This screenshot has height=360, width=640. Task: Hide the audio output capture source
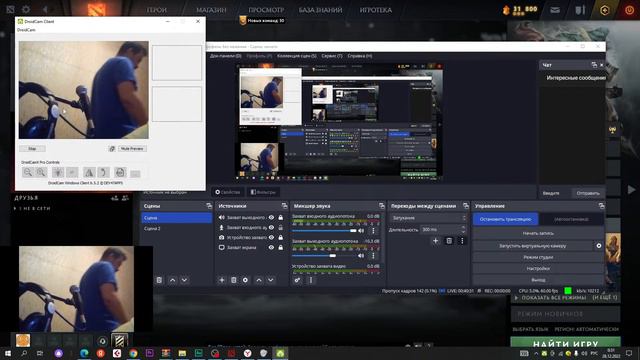(x=271, y=218)
